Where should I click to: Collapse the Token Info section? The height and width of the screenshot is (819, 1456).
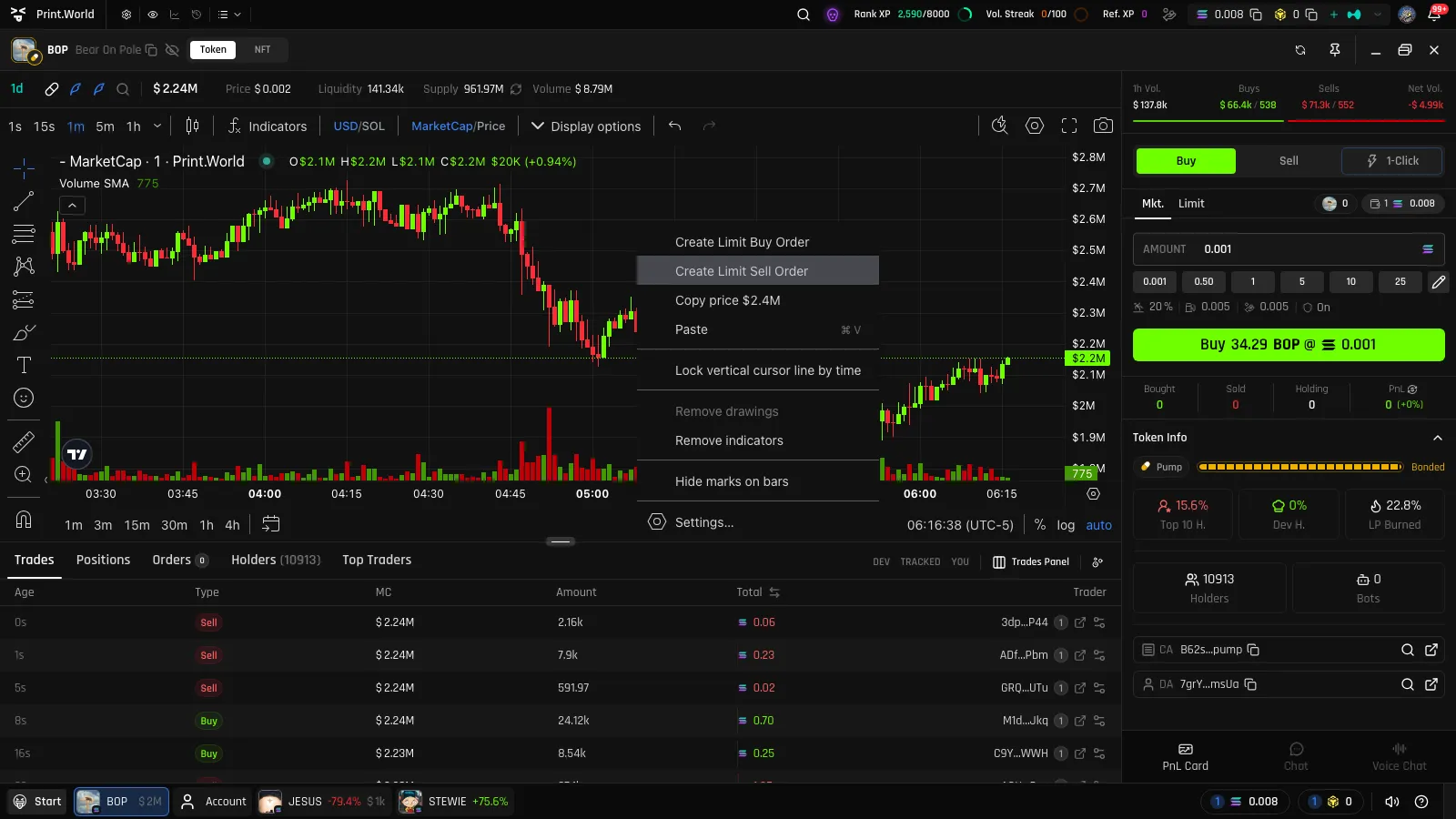tap(1438, 438)
